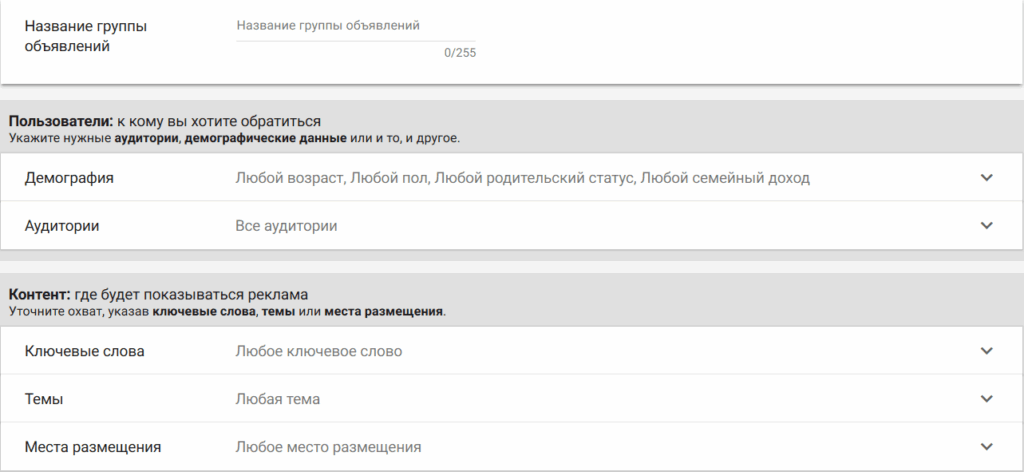
Task: Open the Темы section chevron
Action: [x=987, y=399]
